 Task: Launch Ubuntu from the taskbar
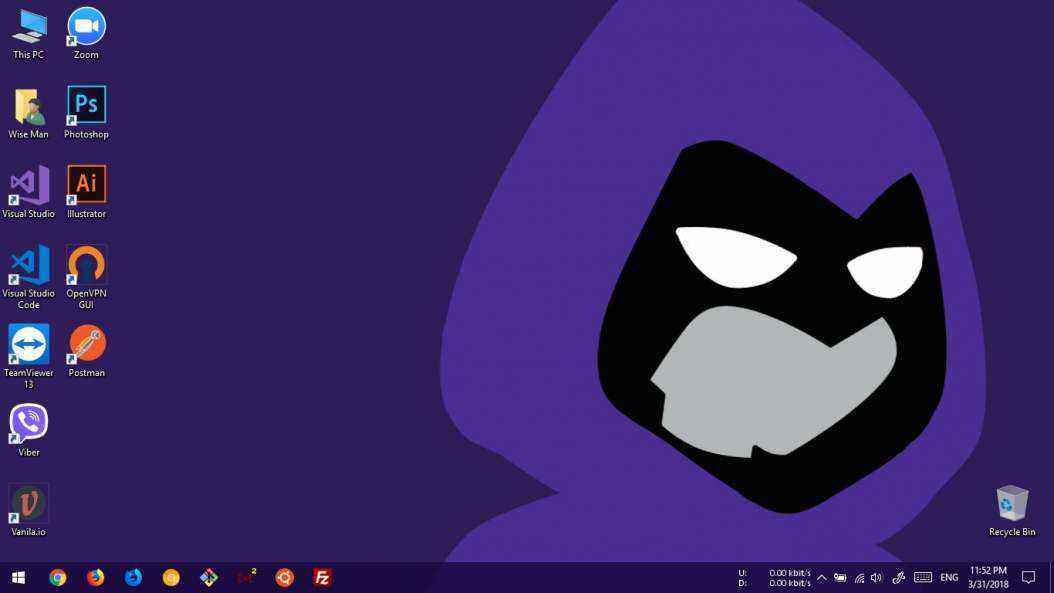click(x=284, y=578)
